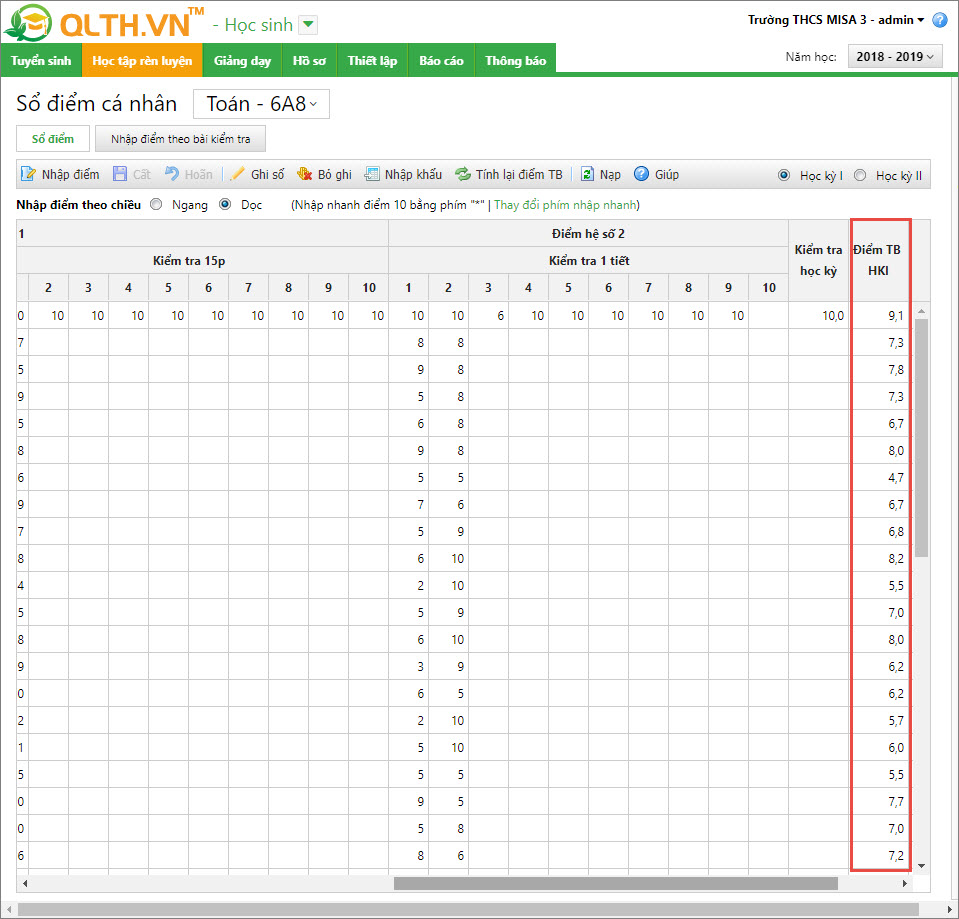Click the Cất save disk icon

[x=120, y=174]
